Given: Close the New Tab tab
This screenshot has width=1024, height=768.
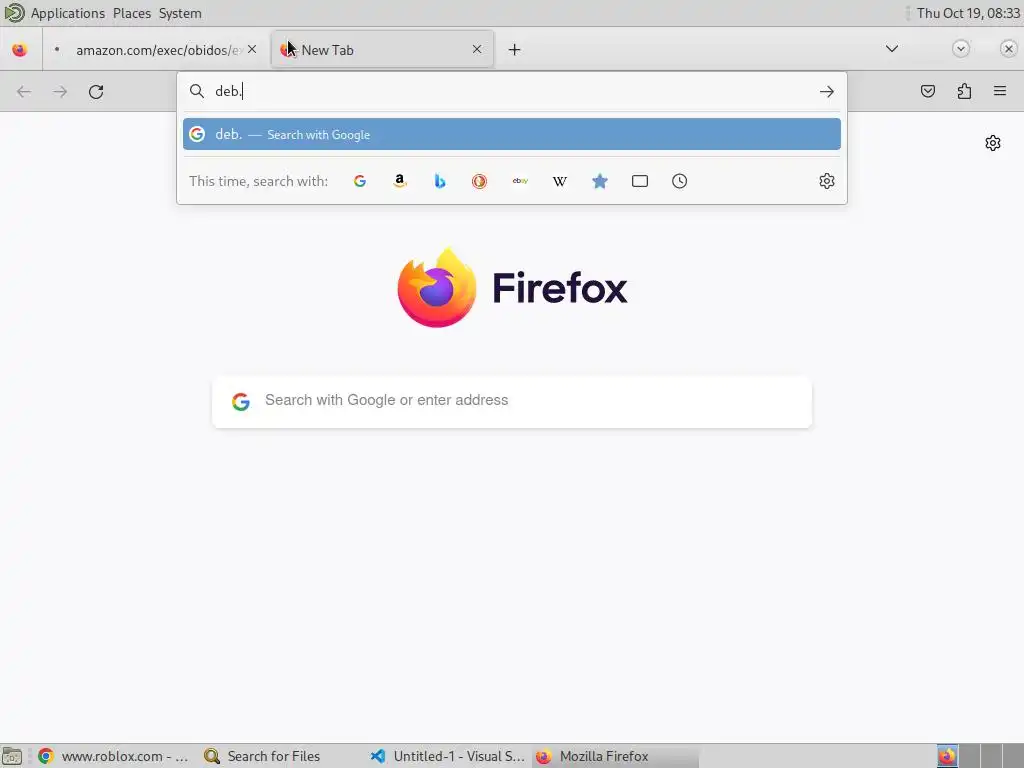Looking at the screenshot, I should (x=477, y=49).
